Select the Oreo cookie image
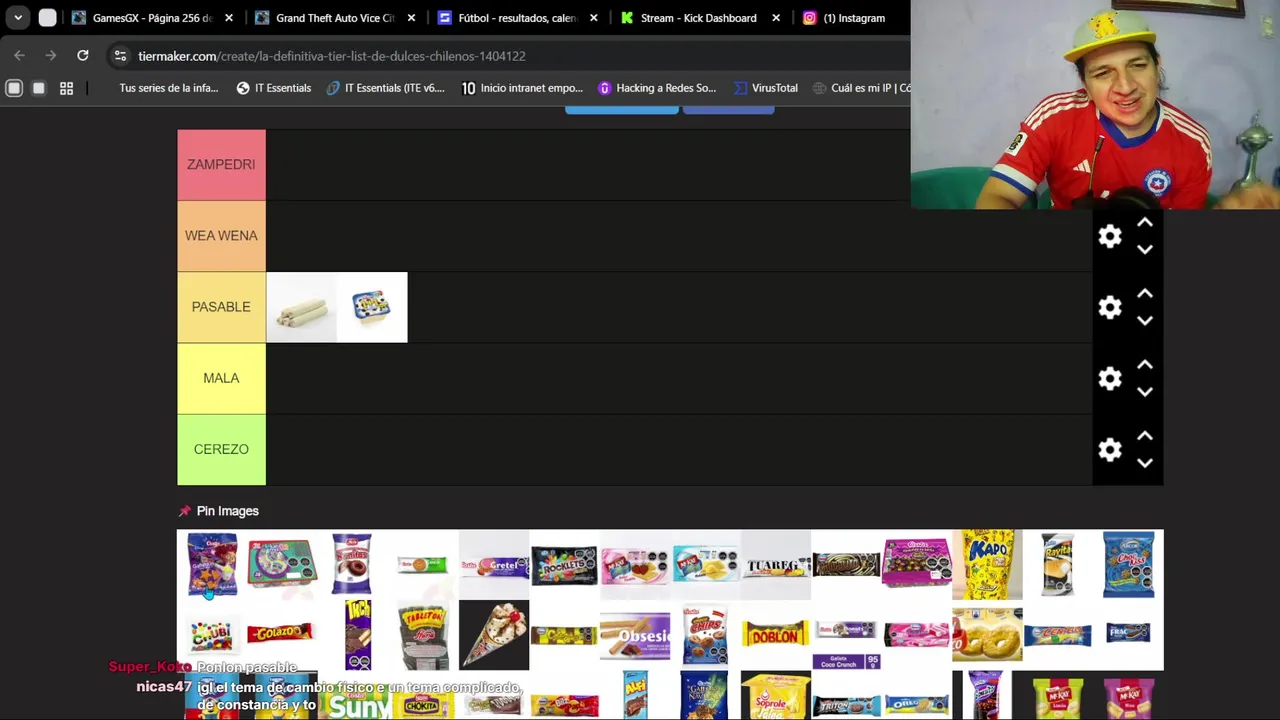This screenshot has width=1280, height=720. (x=917, y=697)
